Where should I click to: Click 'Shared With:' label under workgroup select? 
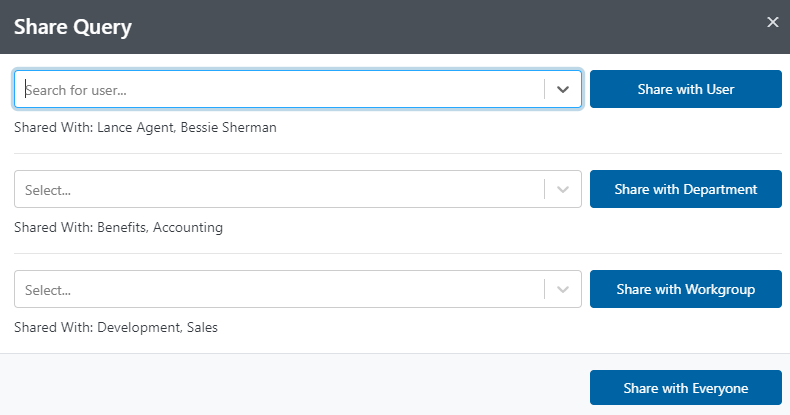(53, 327)
